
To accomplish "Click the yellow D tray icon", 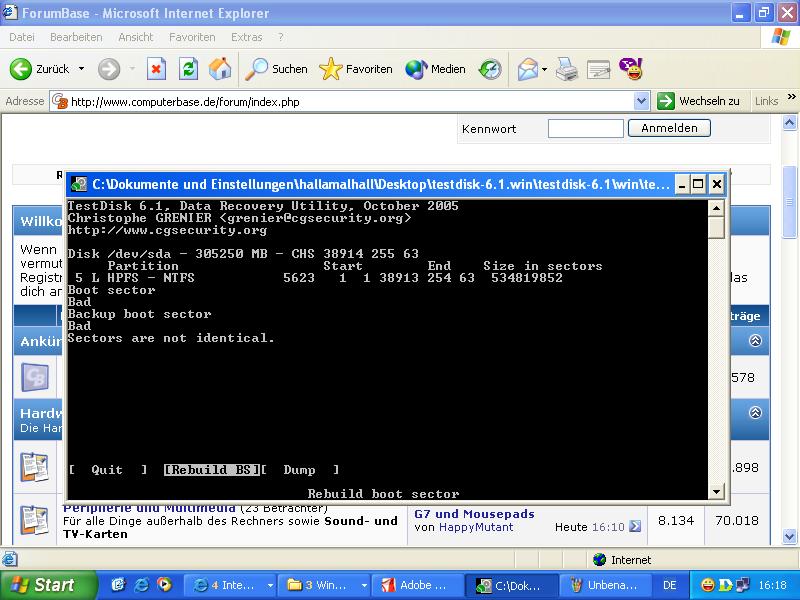I will coord(724,585).
